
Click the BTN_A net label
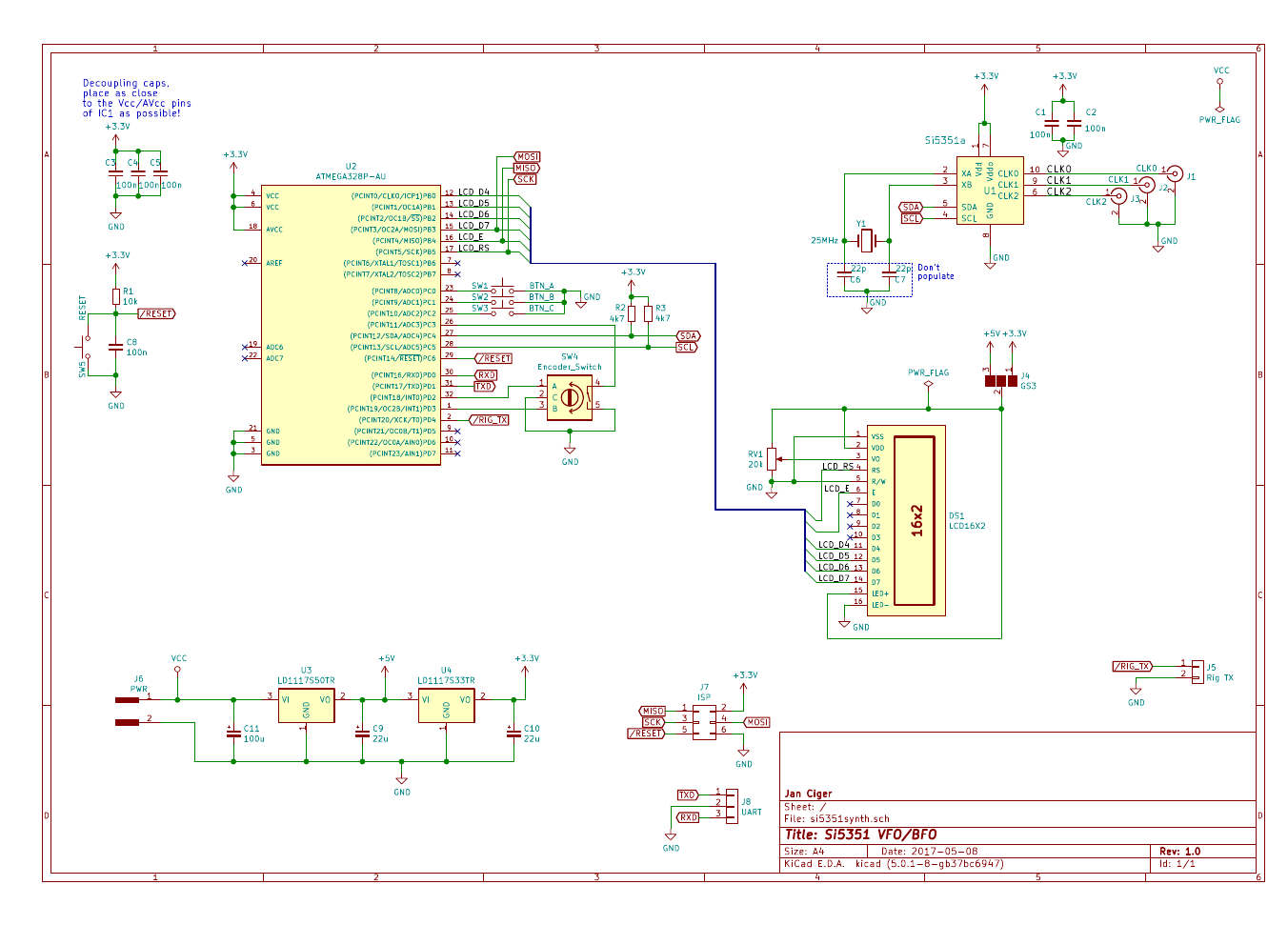pos(541,286)
